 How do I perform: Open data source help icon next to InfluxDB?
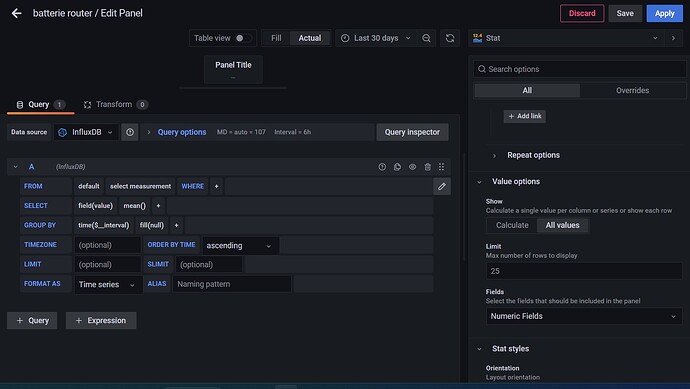(x=130, y=132)
